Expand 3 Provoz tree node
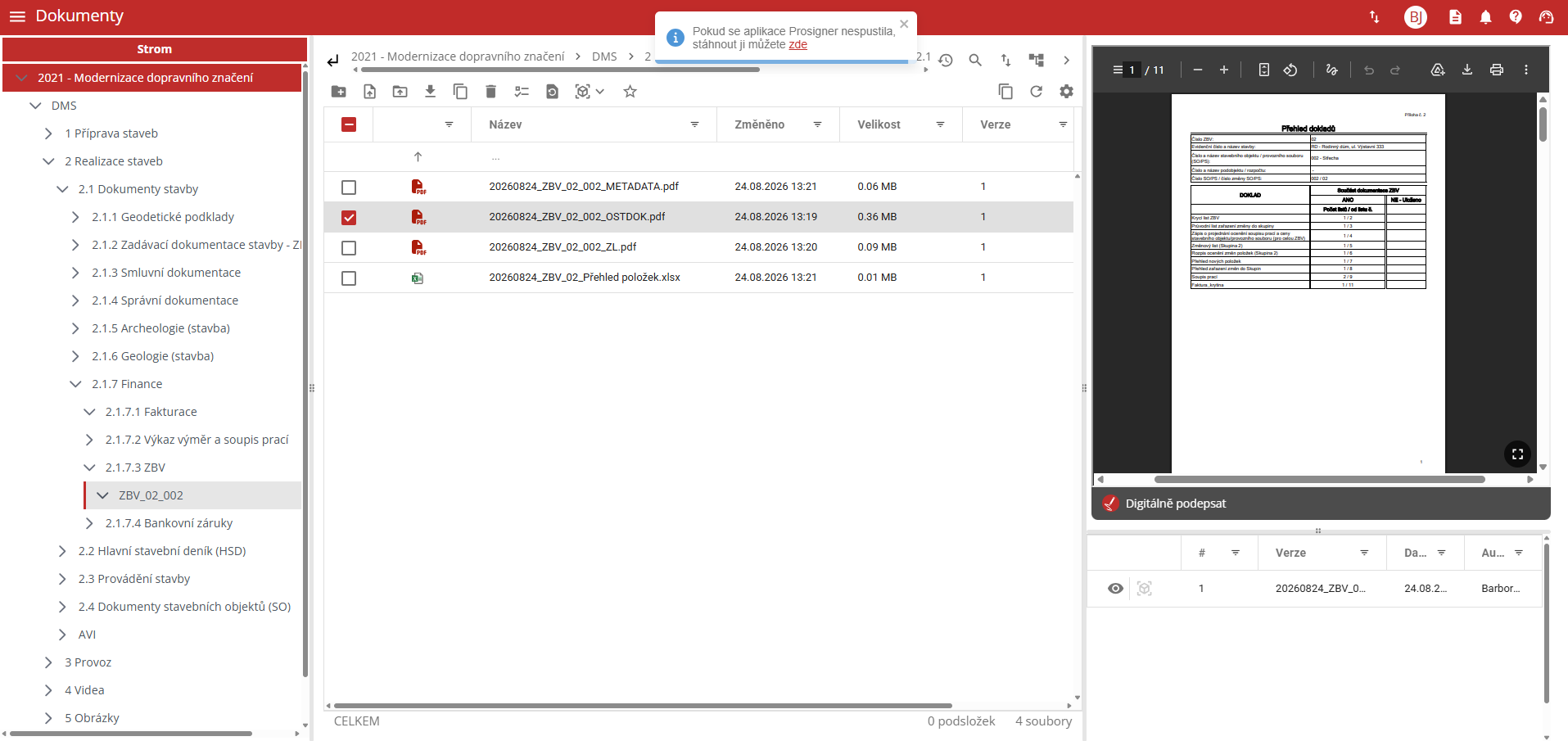1568x741 pixels. pyautogui.click(x=48, y=662)
